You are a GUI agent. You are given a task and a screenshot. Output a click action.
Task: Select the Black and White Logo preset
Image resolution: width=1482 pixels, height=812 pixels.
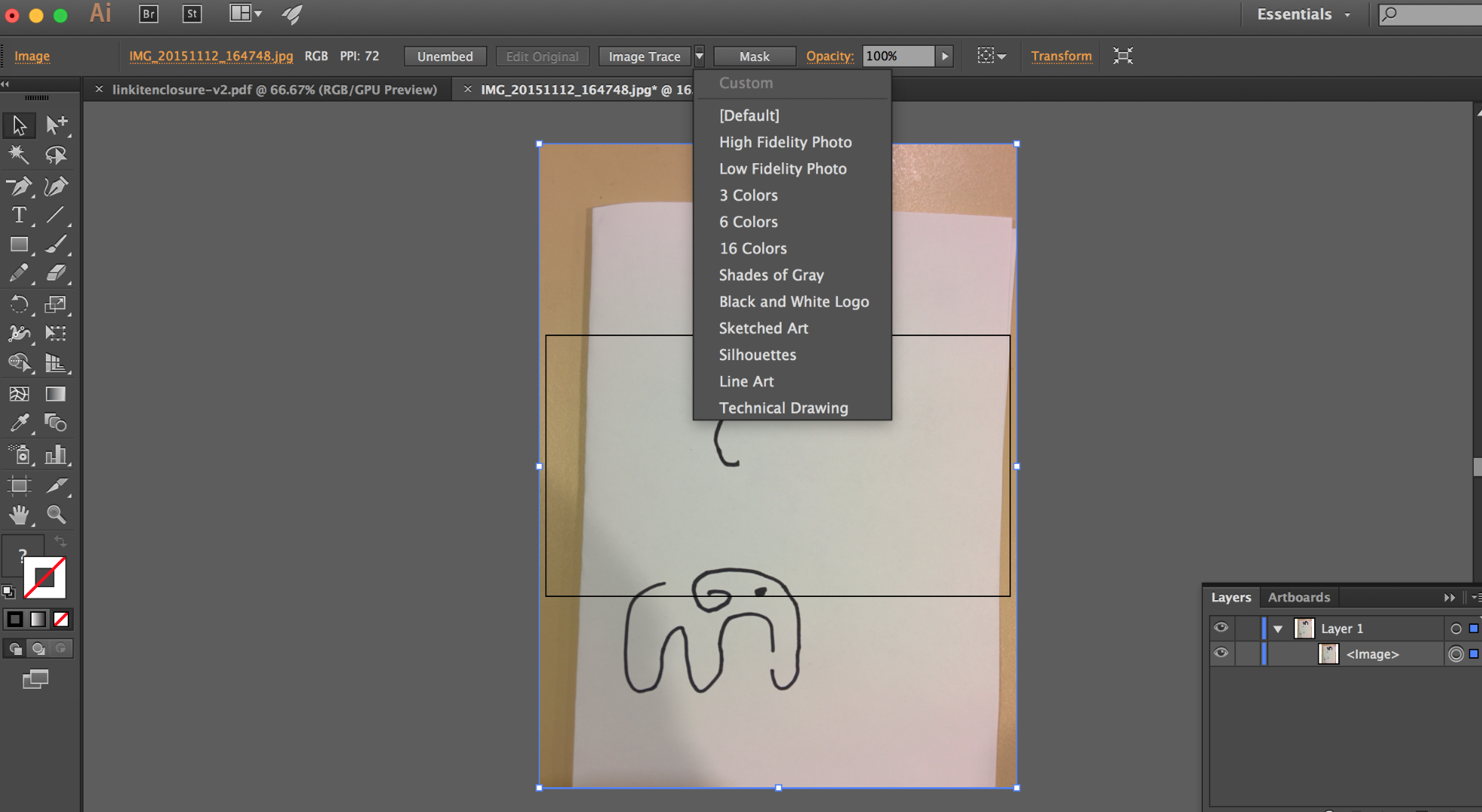tap(794, 301)
